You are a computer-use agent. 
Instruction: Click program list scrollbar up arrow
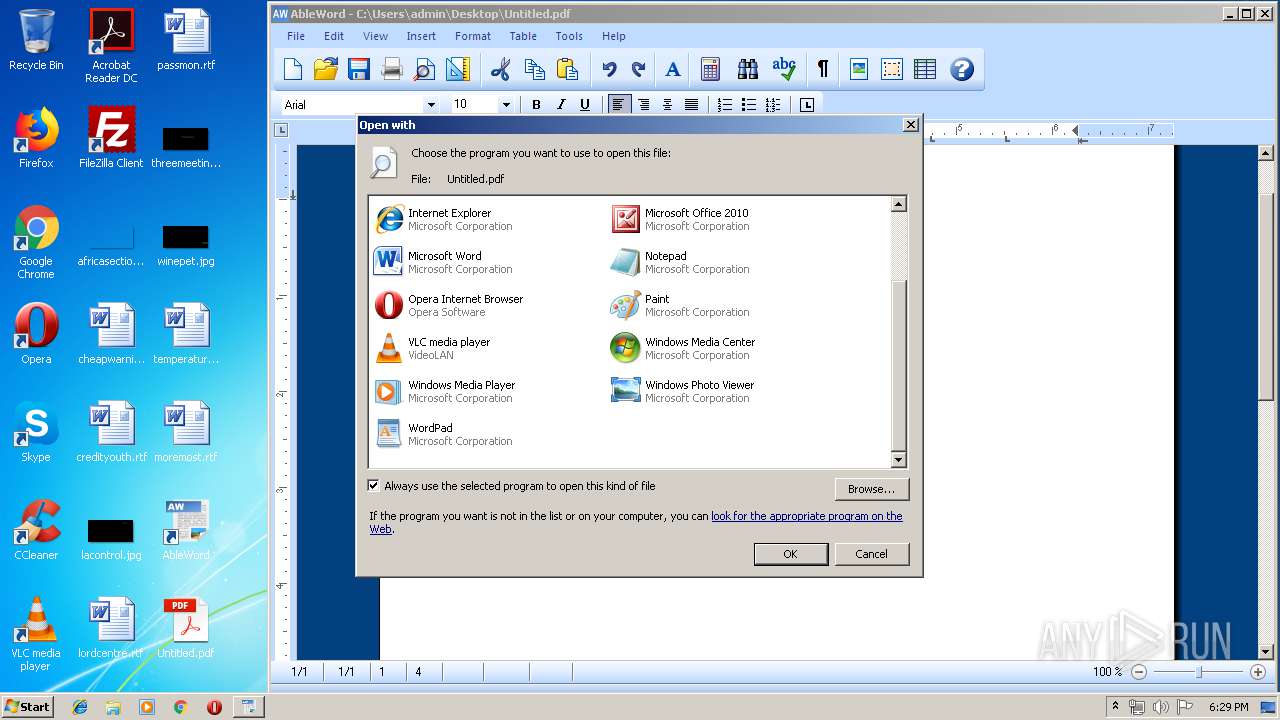pyautogui.click(x=898, y=204)
